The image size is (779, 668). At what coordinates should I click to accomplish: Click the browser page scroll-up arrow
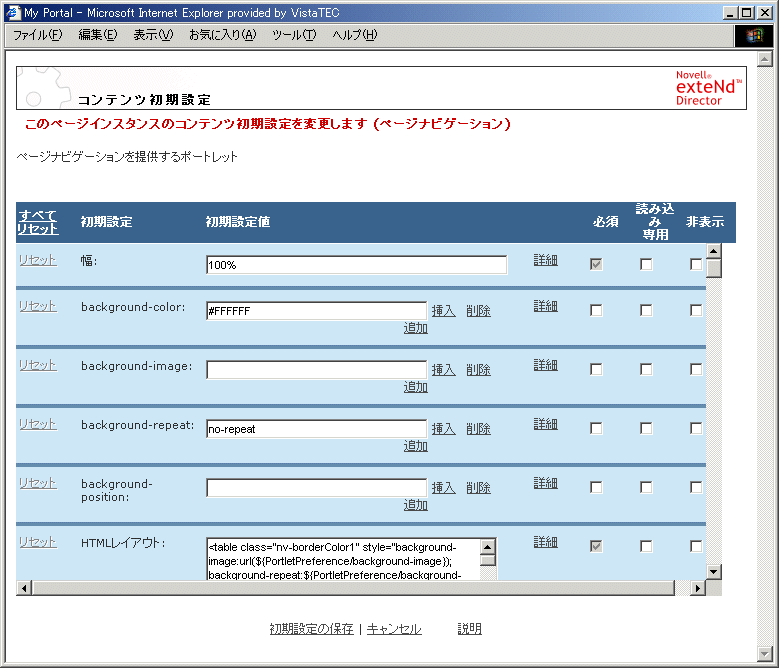(765, 59)
